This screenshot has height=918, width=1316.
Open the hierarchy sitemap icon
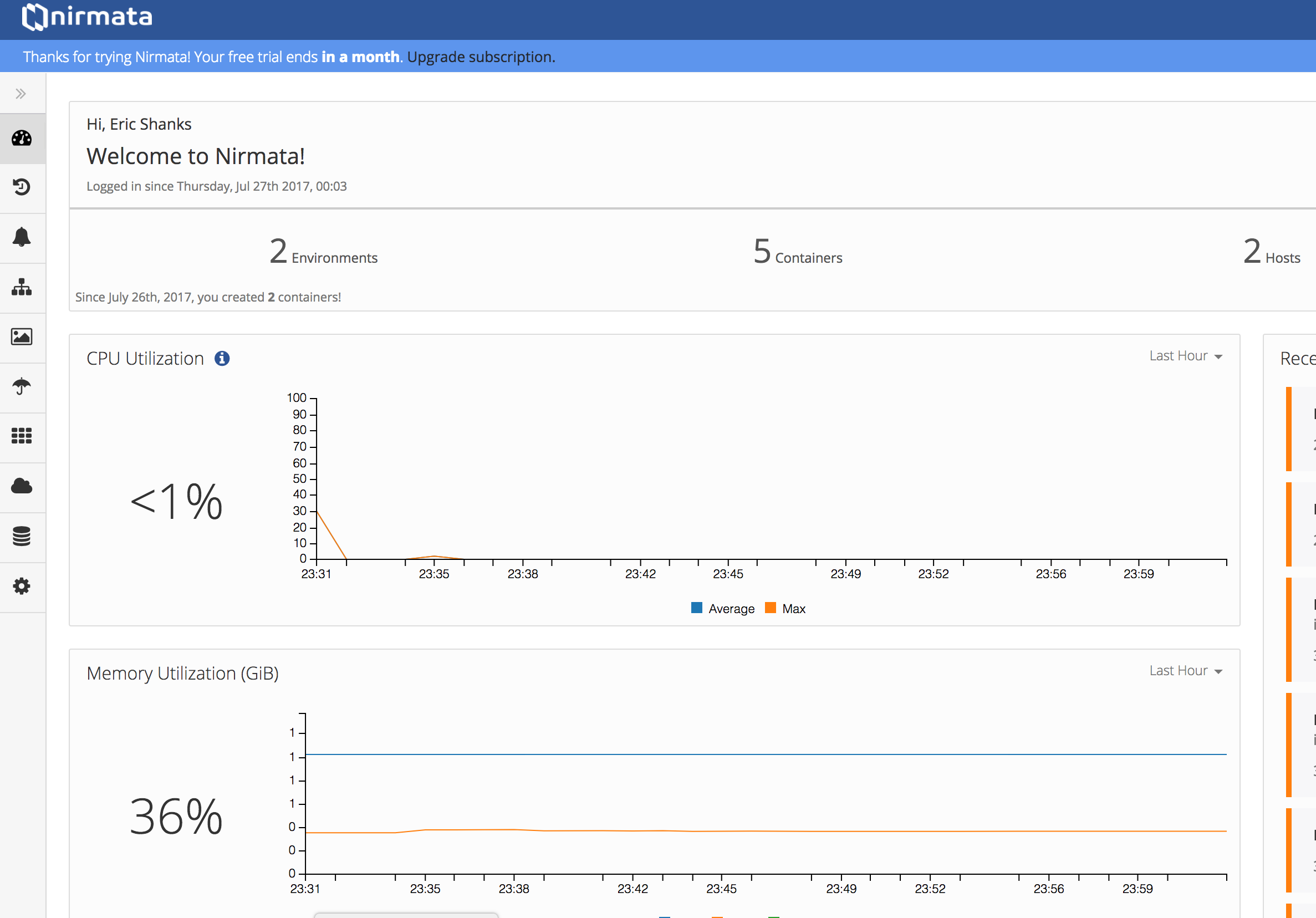22,287
